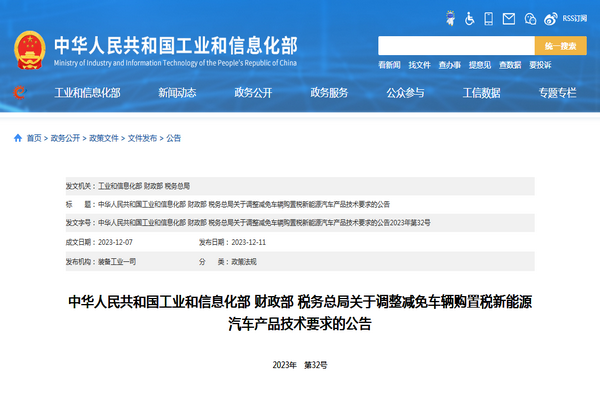Click the 统一搜索 search button

click(561, 46)
